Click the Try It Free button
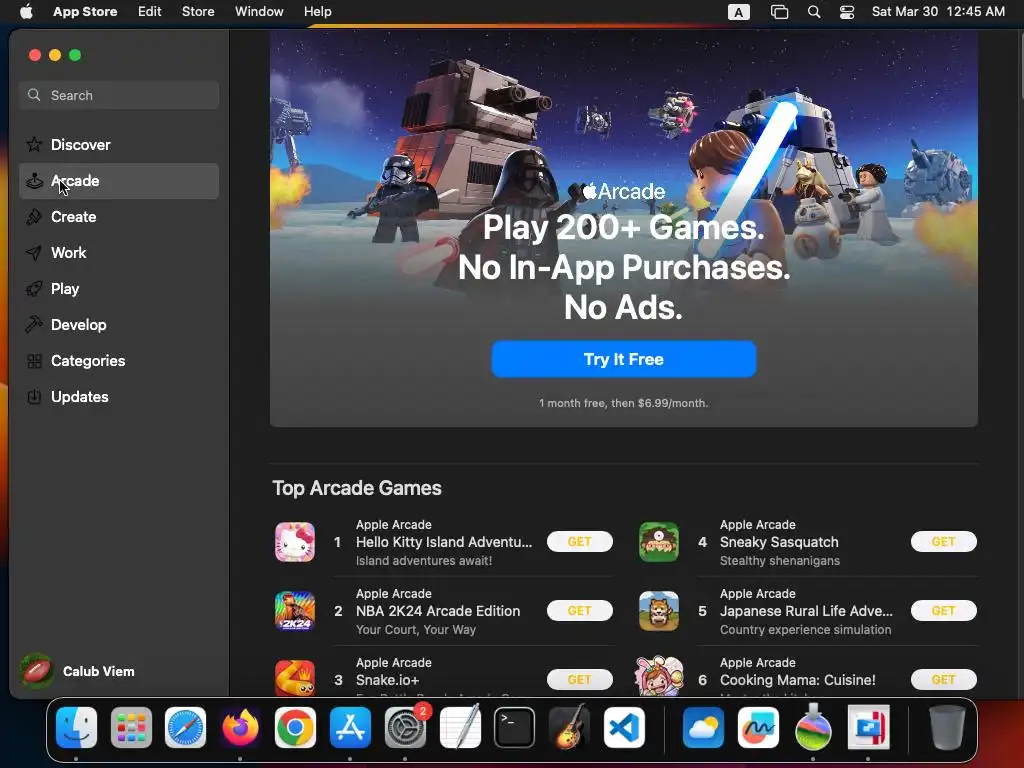1024x768 pixels. (624, 359)
